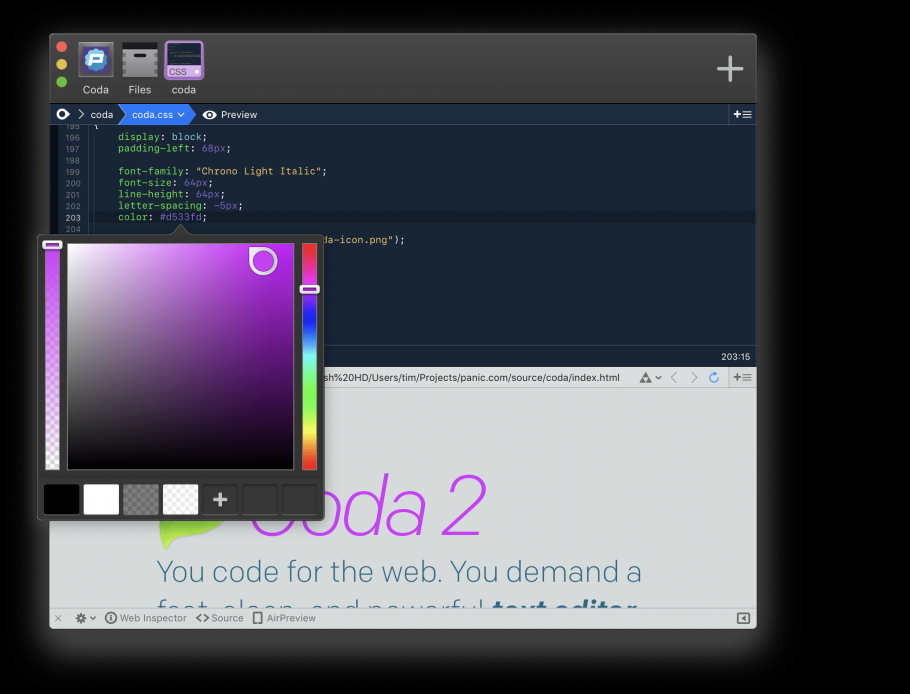Click the color value #d533fd in the code

click(181, 217)
